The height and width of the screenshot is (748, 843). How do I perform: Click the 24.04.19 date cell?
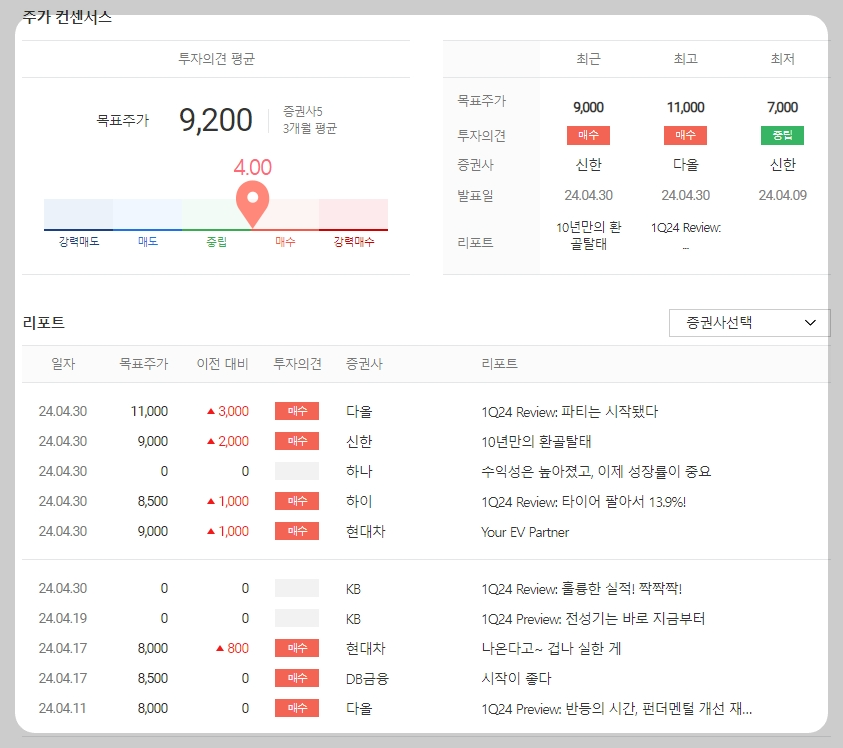pyautogui.click(x=62, y=618)
